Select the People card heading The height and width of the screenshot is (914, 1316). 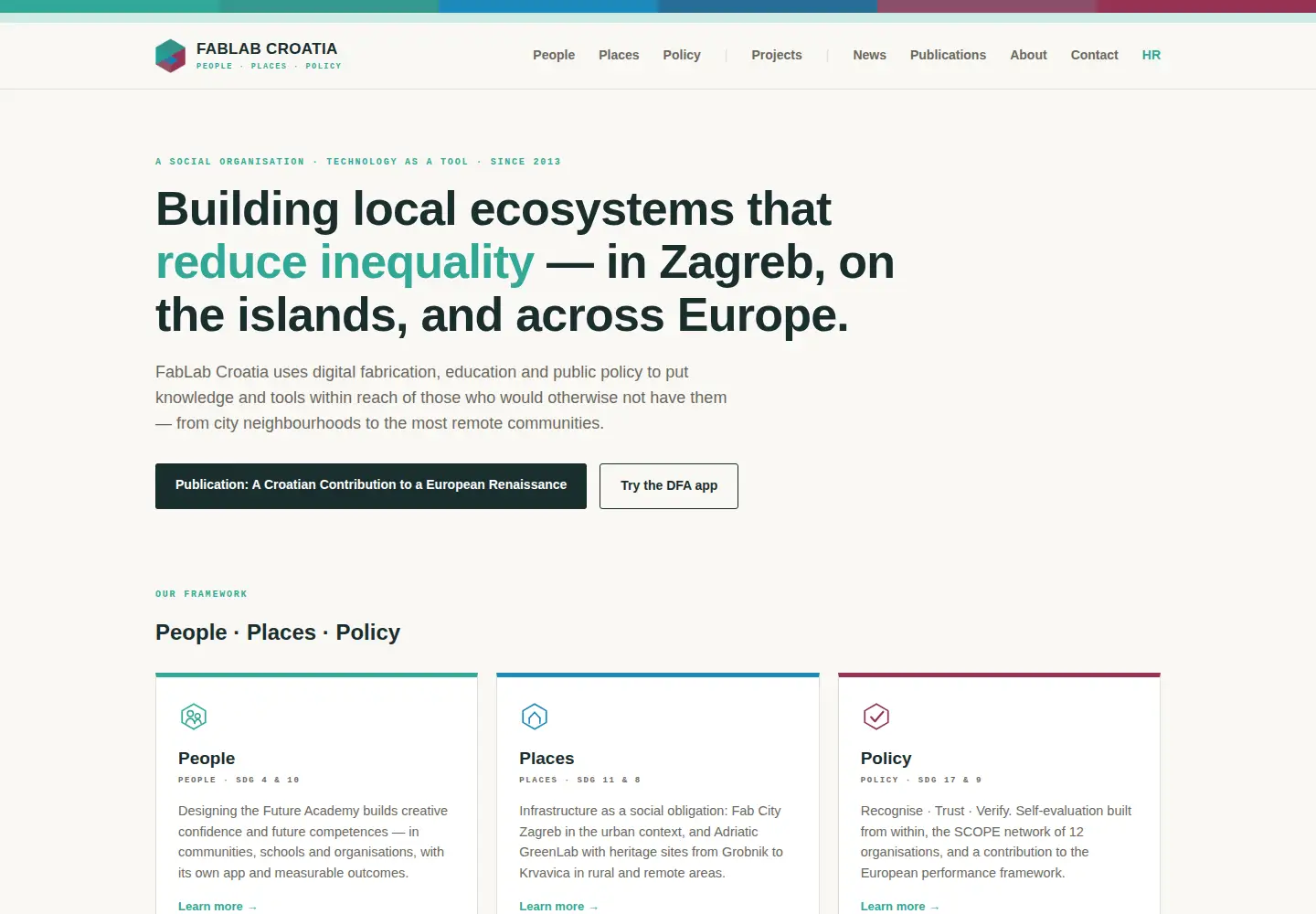point(207,759)
